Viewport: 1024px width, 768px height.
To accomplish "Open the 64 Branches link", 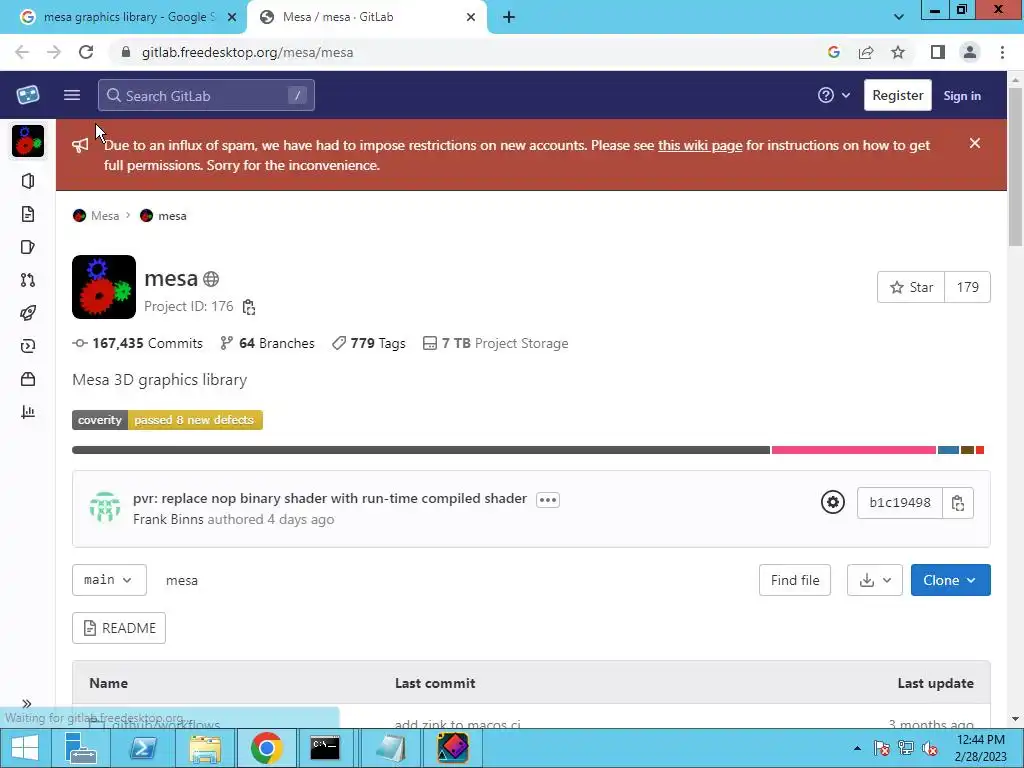I will (x=267, y=344).
